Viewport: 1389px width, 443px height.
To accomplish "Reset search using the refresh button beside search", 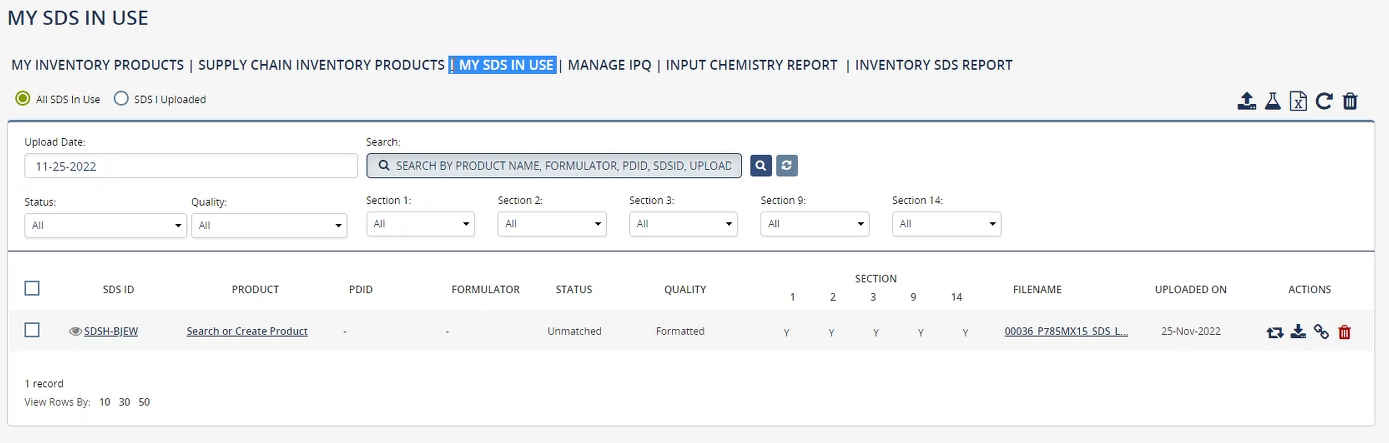I will coord(787,165).
